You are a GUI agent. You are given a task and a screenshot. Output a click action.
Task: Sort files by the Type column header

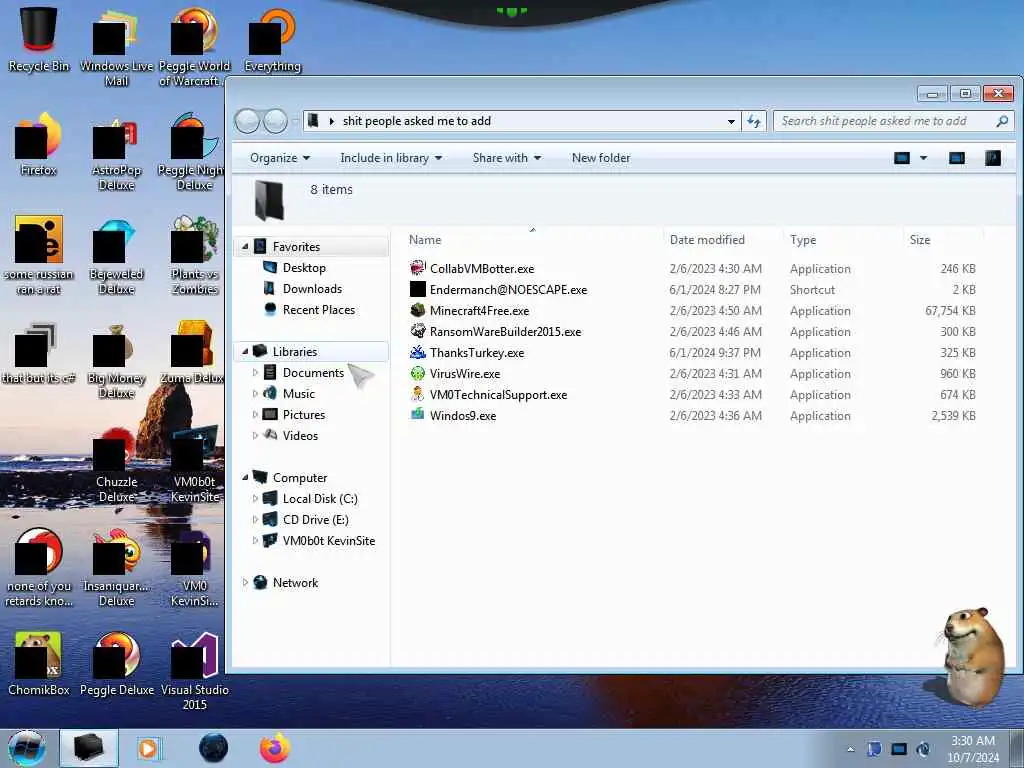(842, 240)
